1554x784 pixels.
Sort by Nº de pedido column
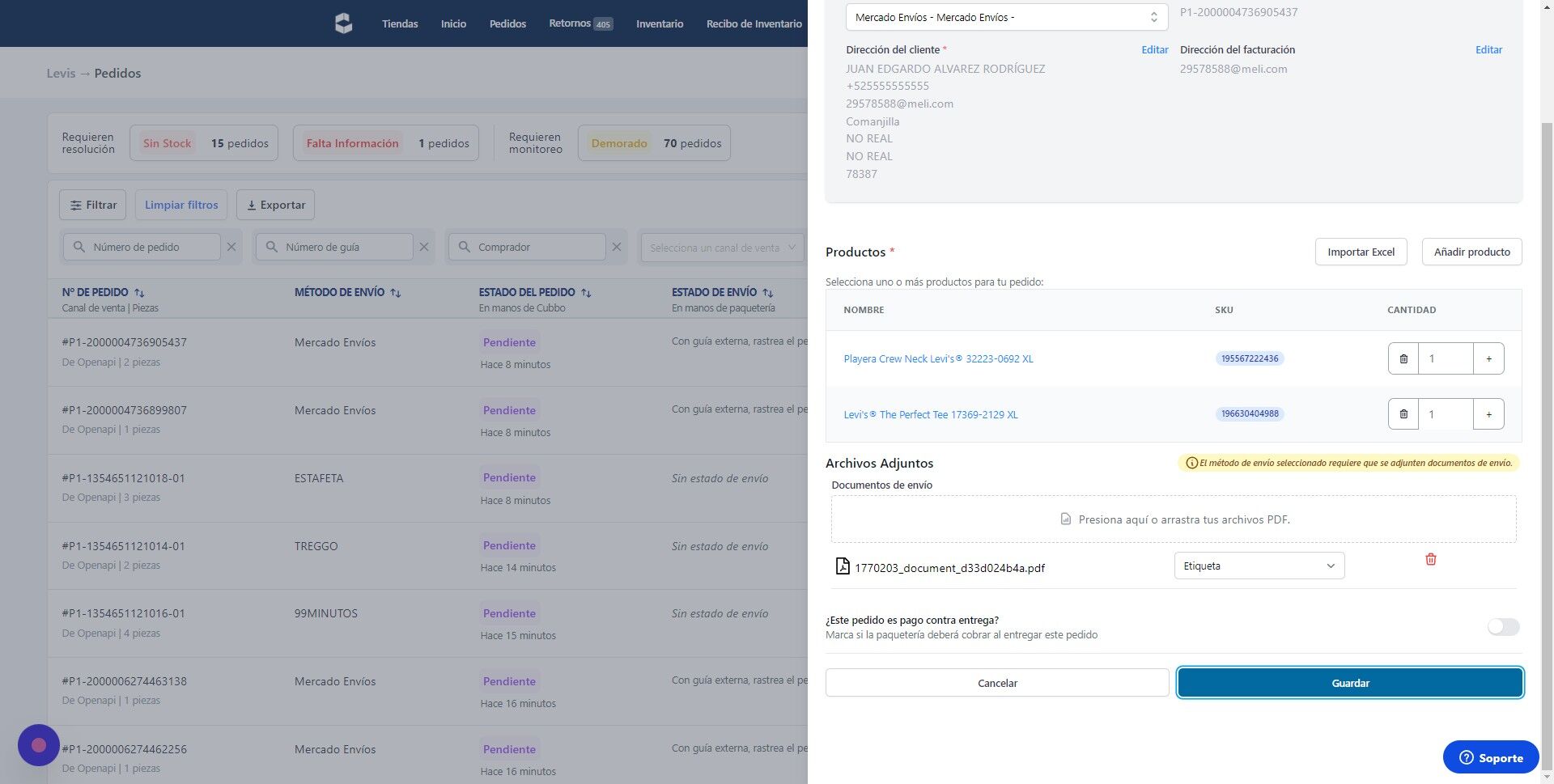140,293
